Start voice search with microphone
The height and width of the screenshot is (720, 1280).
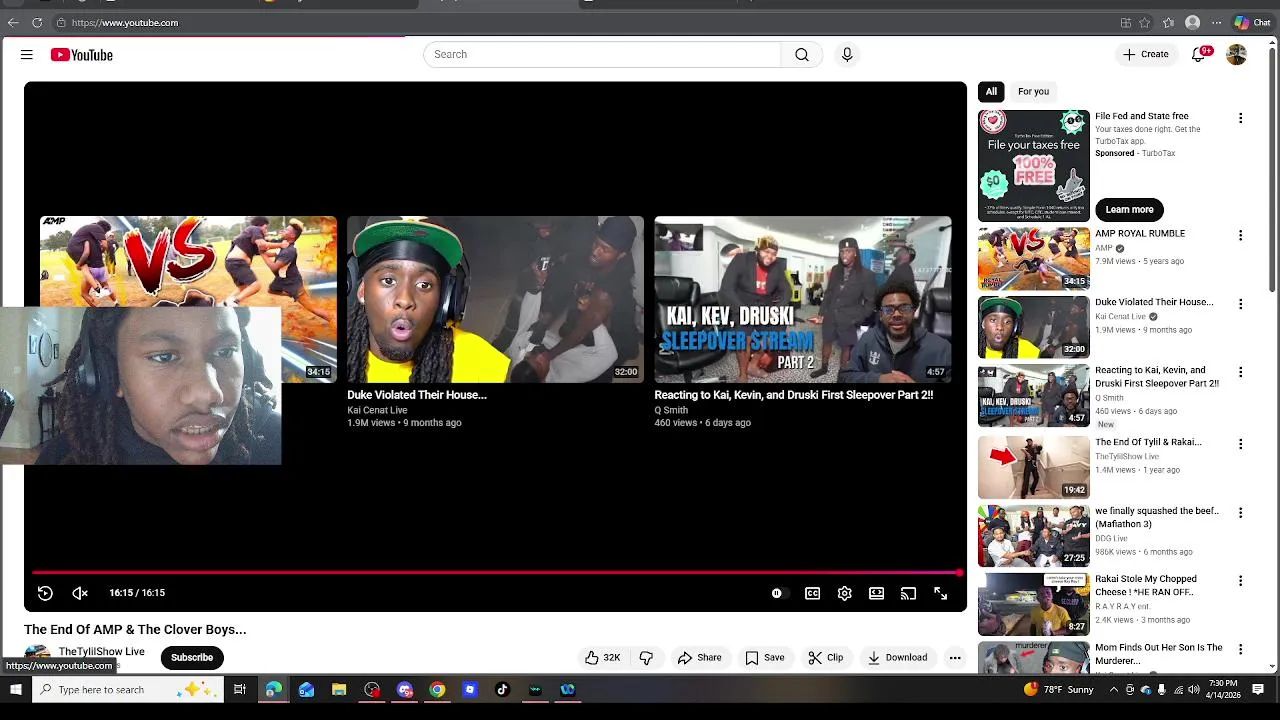[847, 55]
